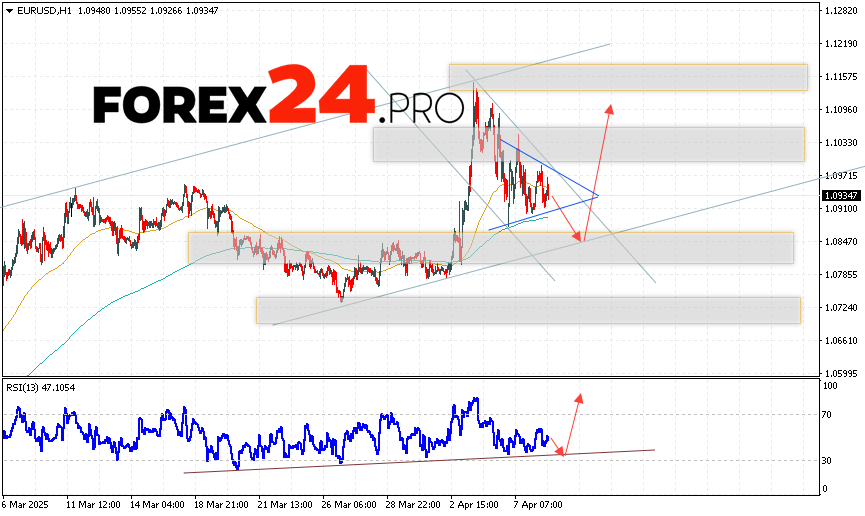Click the EURUSD,H1 symbol title text
This screenshot has width=865, height=516.
tap(40, 9)
